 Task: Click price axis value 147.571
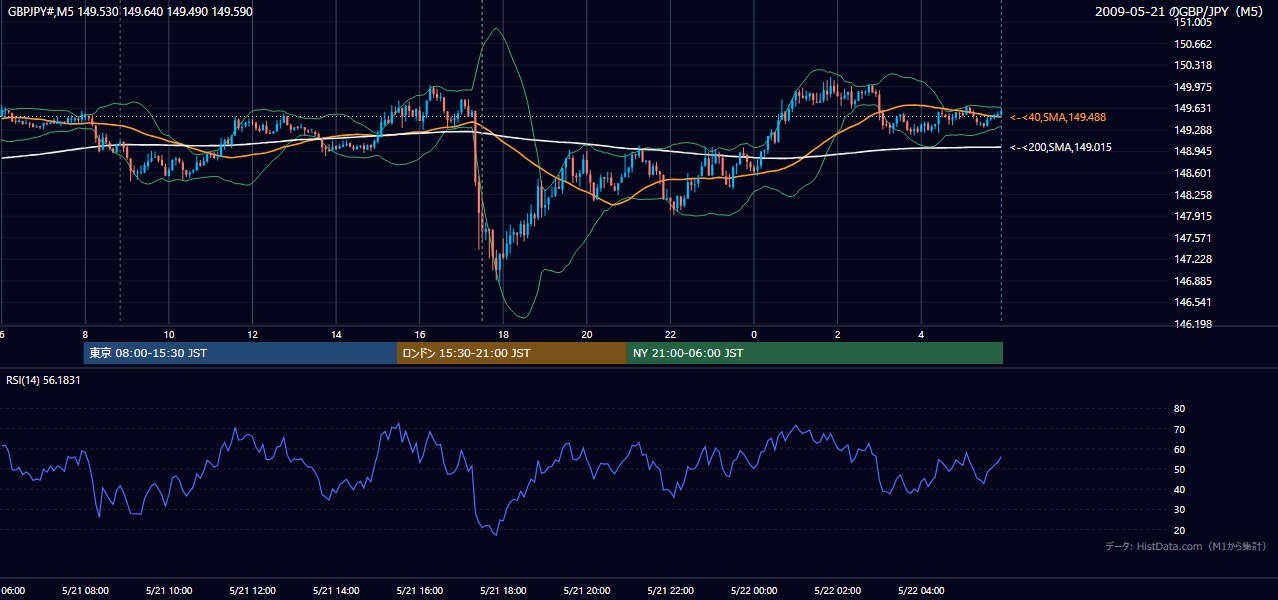(1192, 237)
